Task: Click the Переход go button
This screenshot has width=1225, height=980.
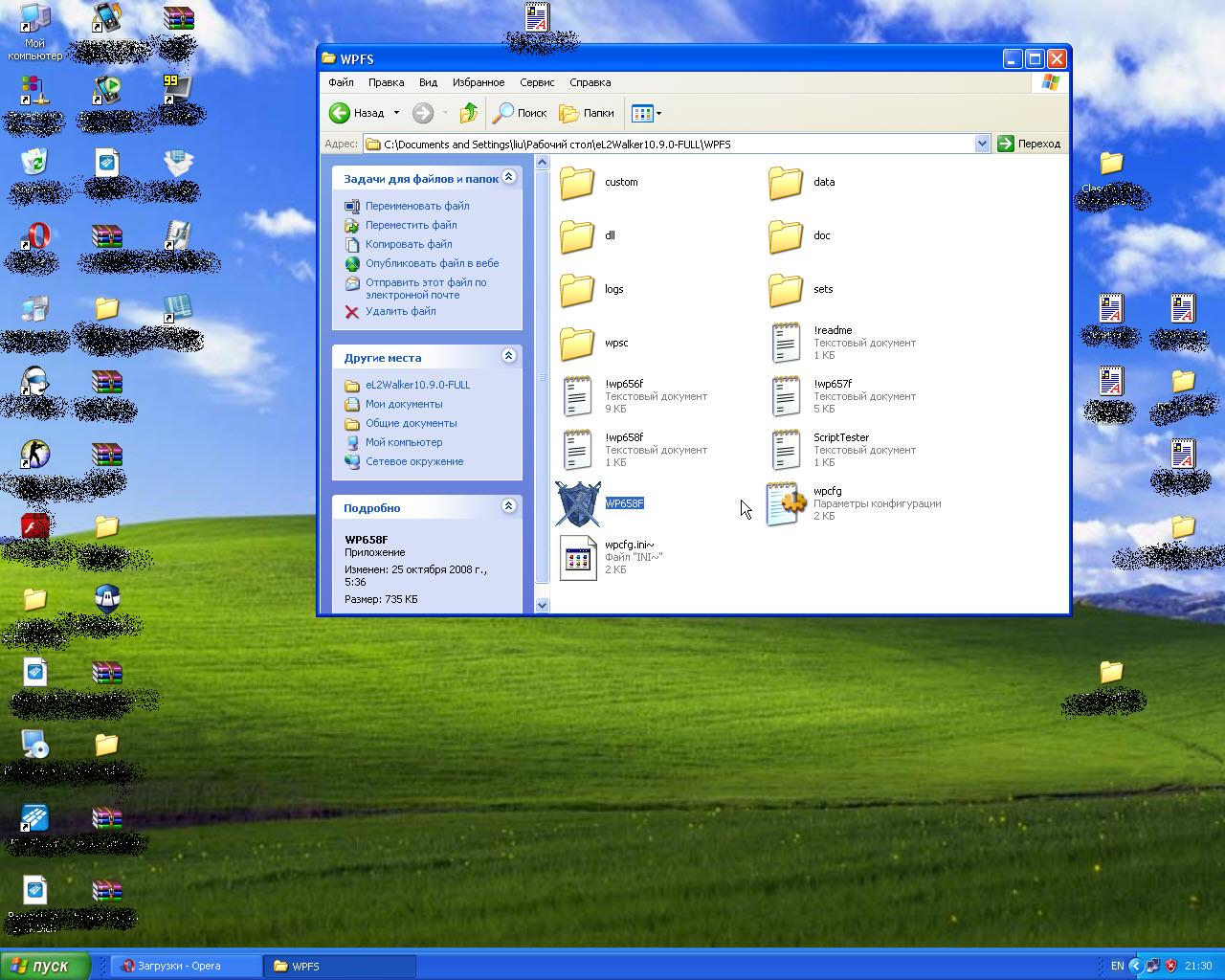Action: pos(1030,144)
